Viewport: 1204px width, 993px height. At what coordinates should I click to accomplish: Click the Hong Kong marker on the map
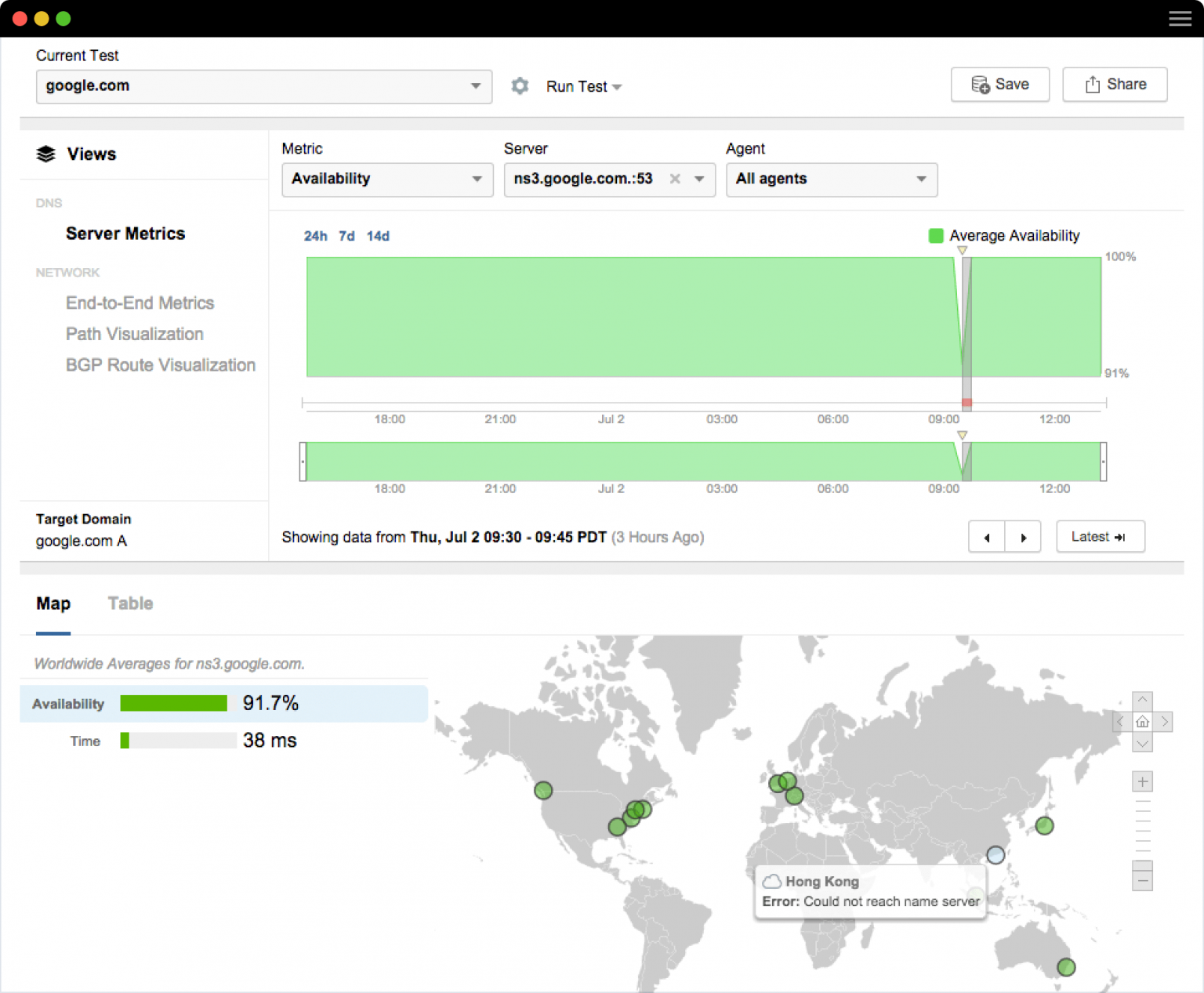coord(995,855)
